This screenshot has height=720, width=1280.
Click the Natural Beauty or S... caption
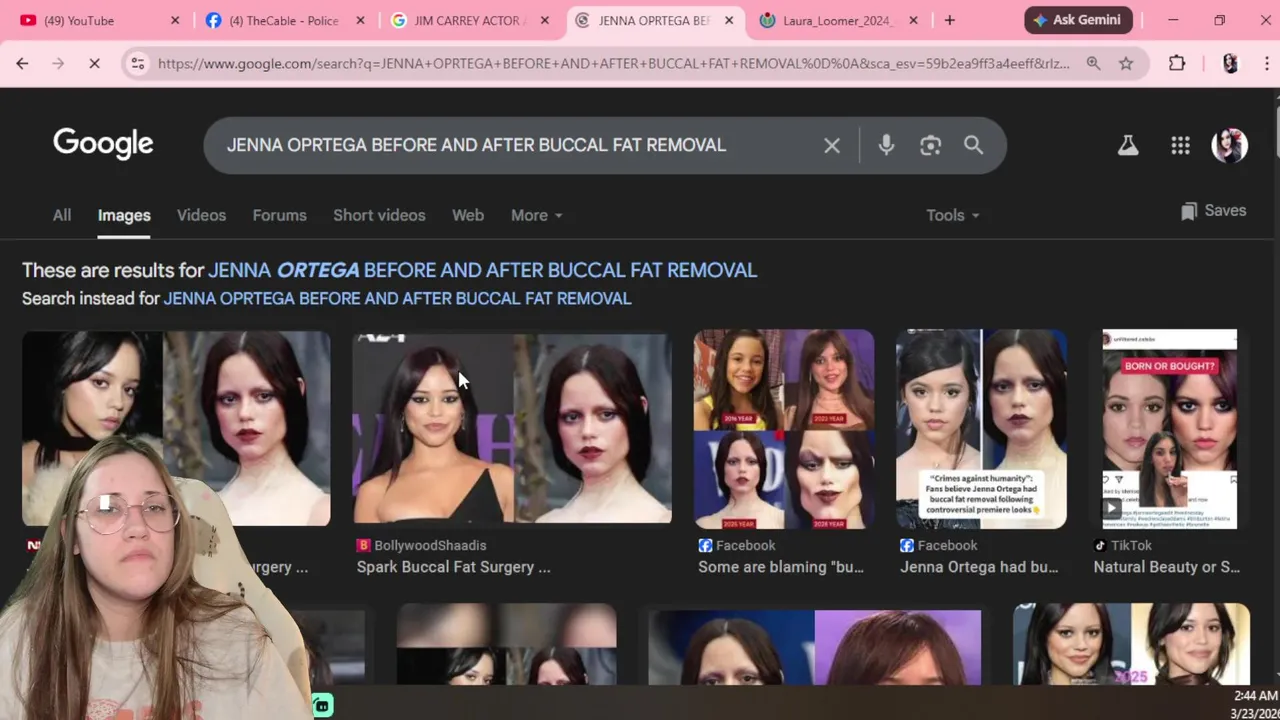1166,567
